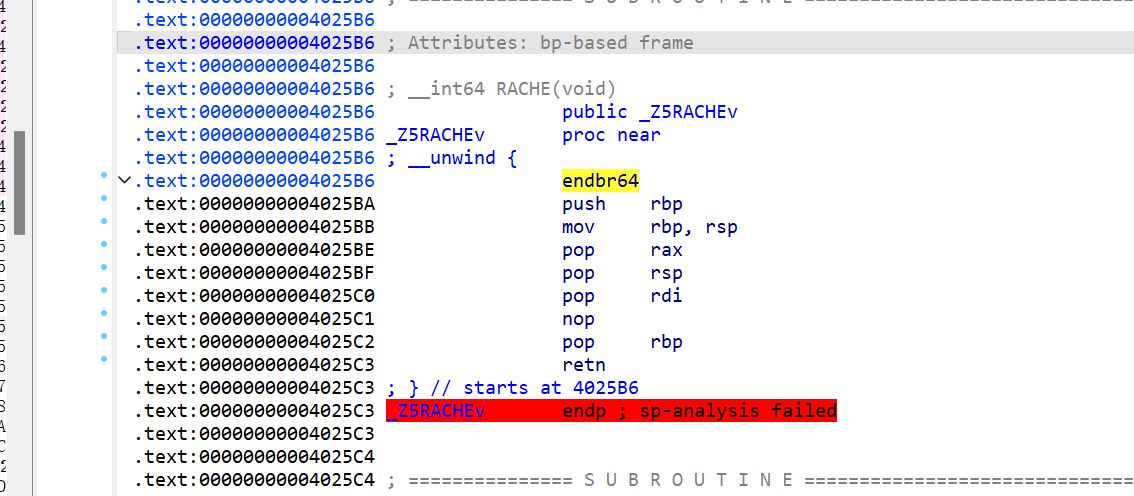
Task: Click the marker dot next to push rbp
Action: coord(104,198)
